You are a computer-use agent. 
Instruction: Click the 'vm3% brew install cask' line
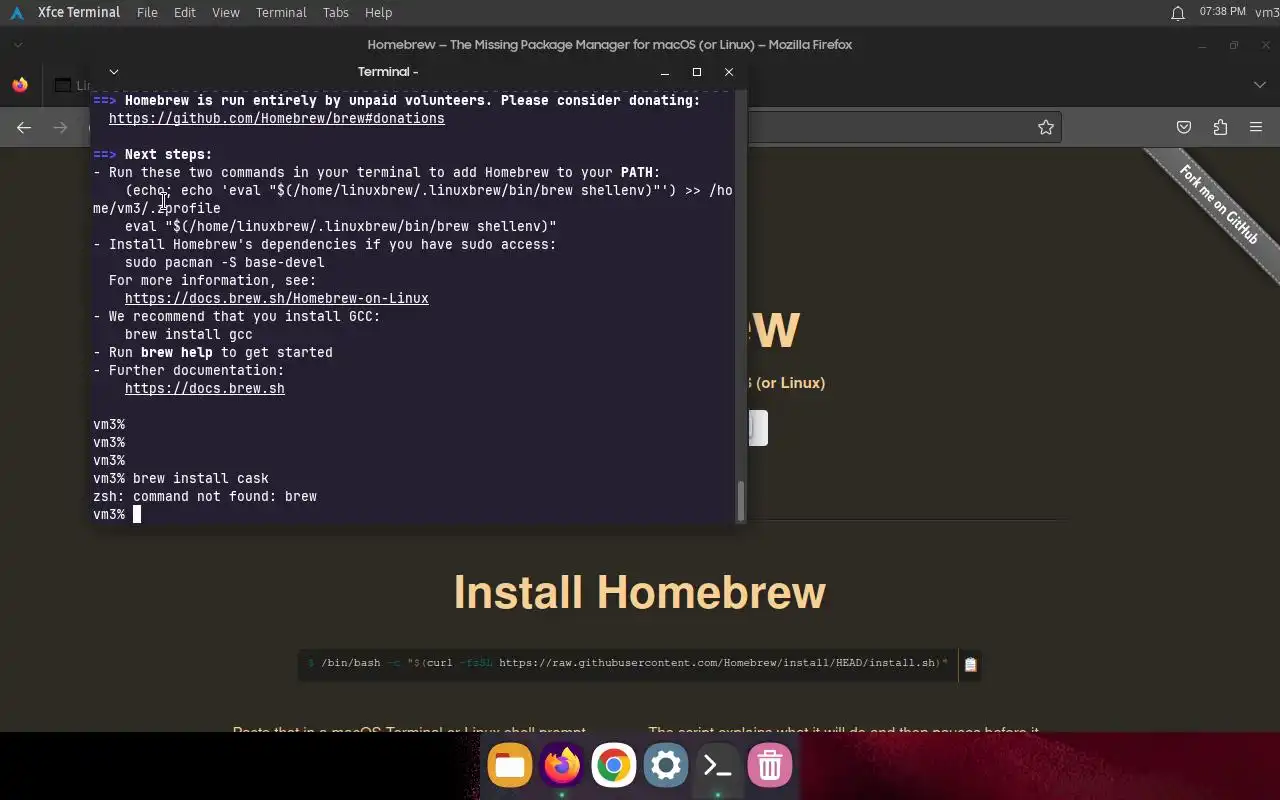point(181,478)
